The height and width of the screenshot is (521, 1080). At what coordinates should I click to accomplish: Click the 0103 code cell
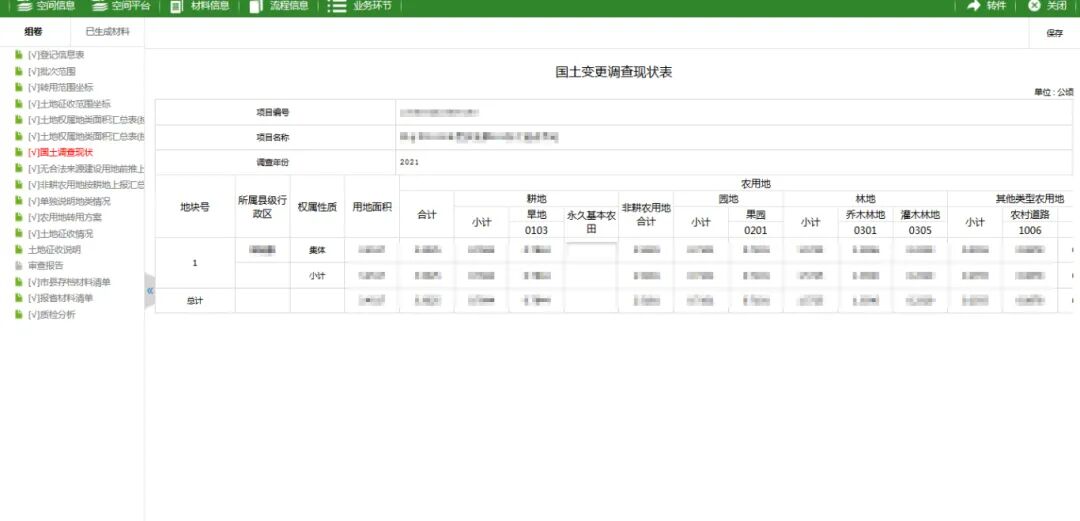coord(537,230)
